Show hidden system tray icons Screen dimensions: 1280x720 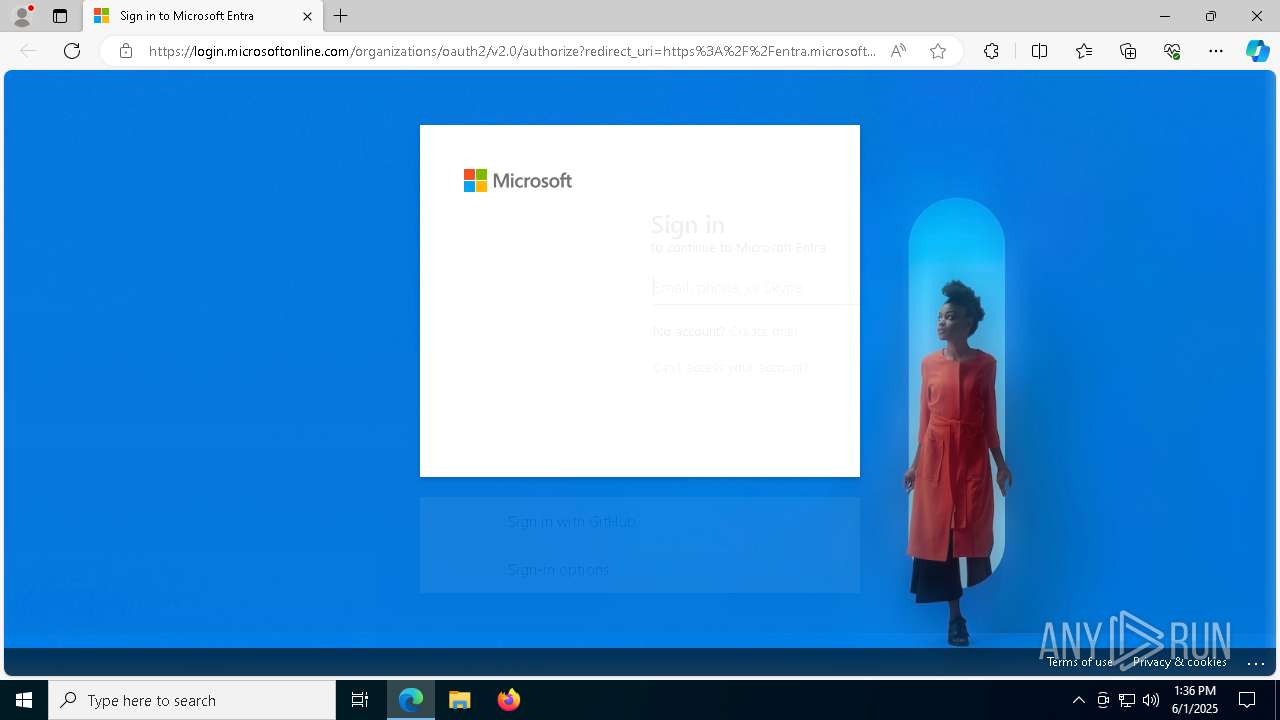pyautogui.click(x=1078, y=700)
